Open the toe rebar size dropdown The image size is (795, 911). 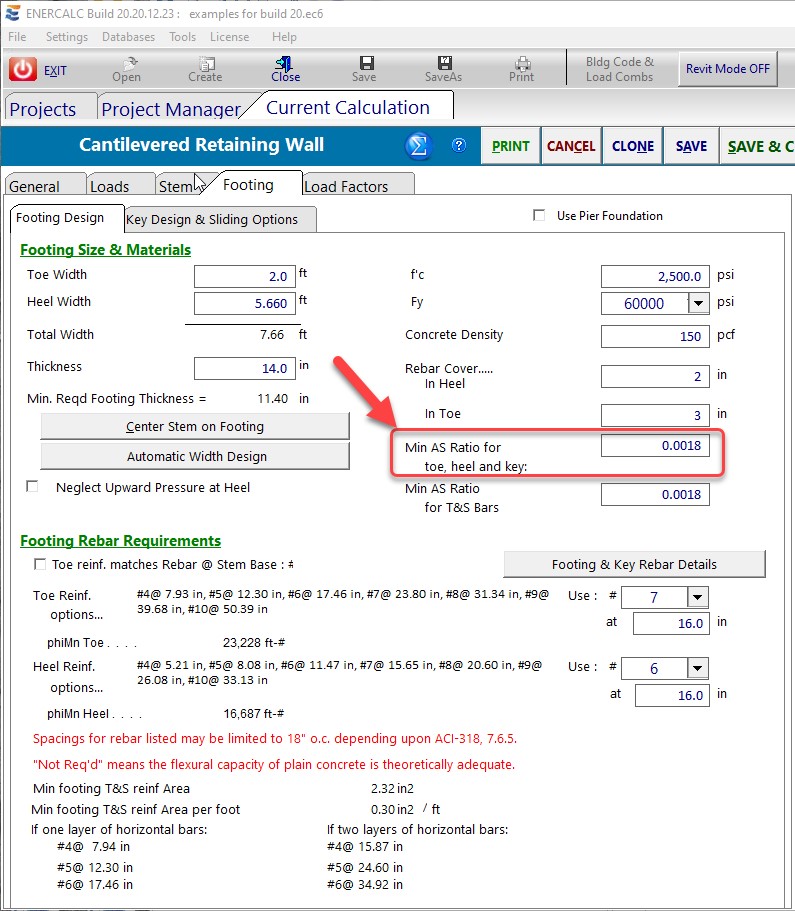point(697,597)
